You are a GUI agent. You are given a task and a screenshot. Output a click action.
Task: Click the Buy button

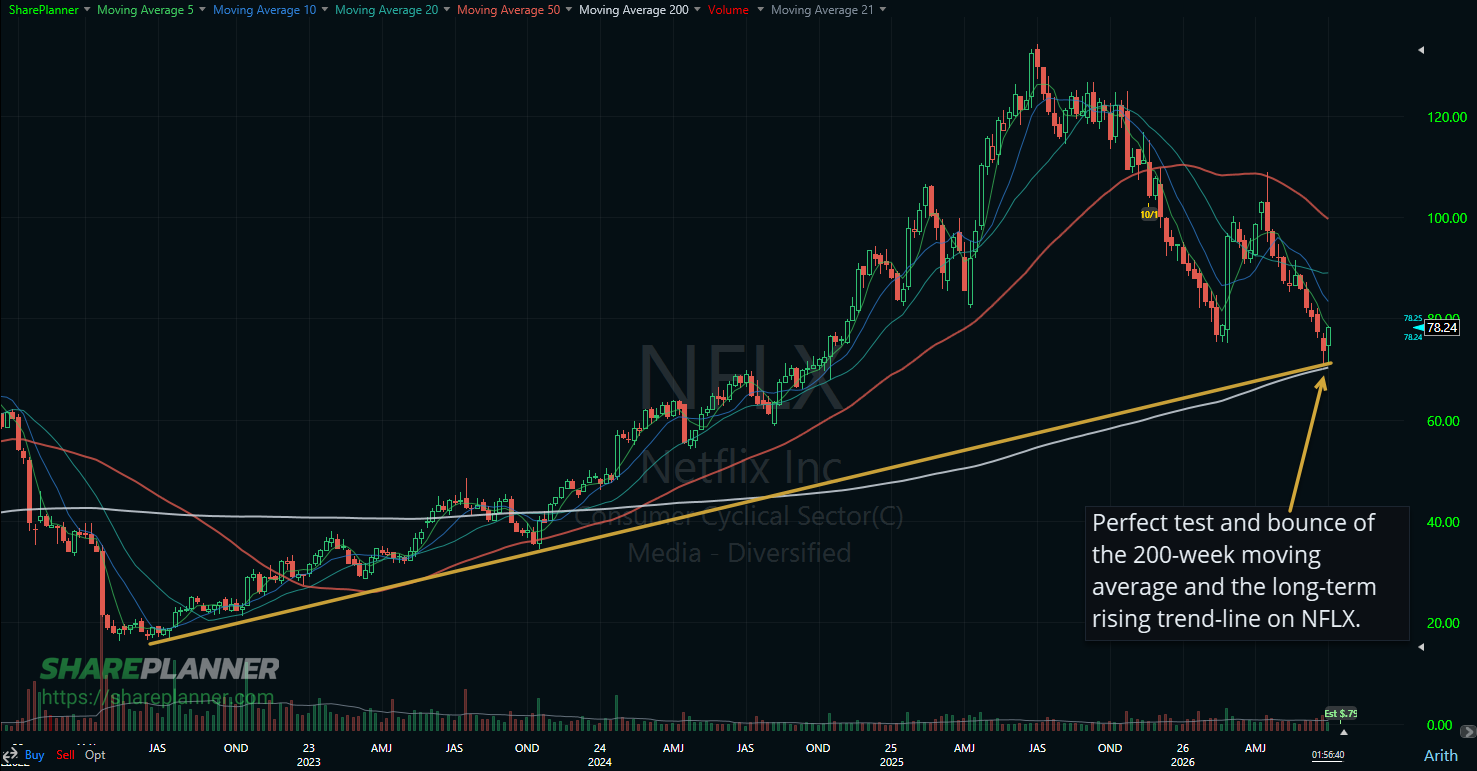35,755
